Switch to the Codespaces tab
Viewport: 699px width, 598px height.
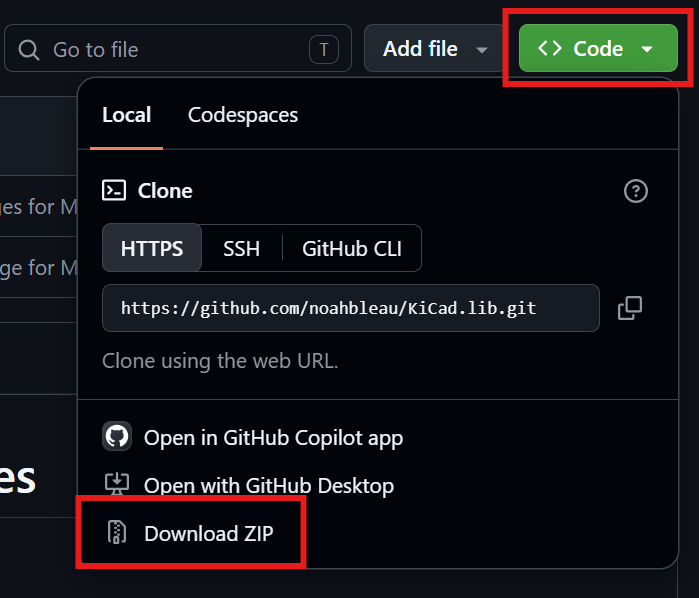click(243, 115)
